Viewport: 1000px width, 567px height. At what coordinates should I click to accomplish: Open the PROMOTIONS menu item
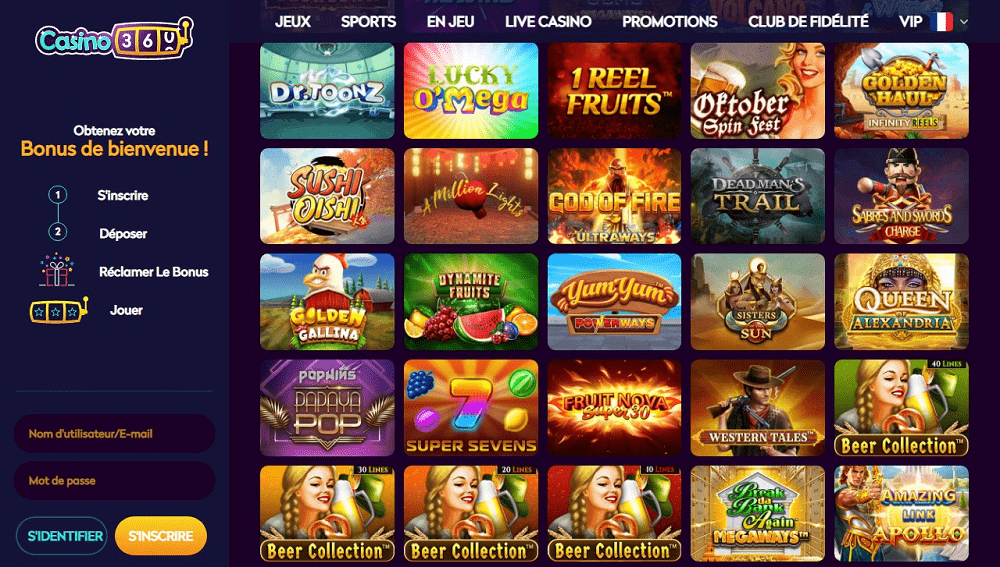pos(670,22)
